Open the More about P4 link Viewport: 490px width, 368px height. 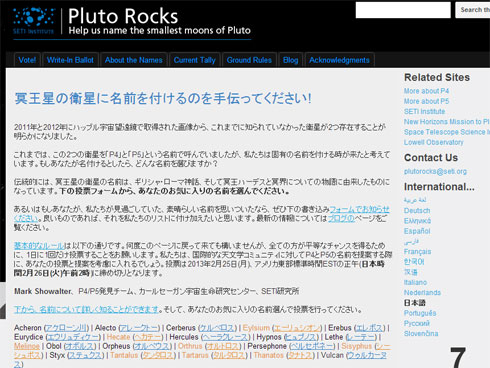pos(426,91)
